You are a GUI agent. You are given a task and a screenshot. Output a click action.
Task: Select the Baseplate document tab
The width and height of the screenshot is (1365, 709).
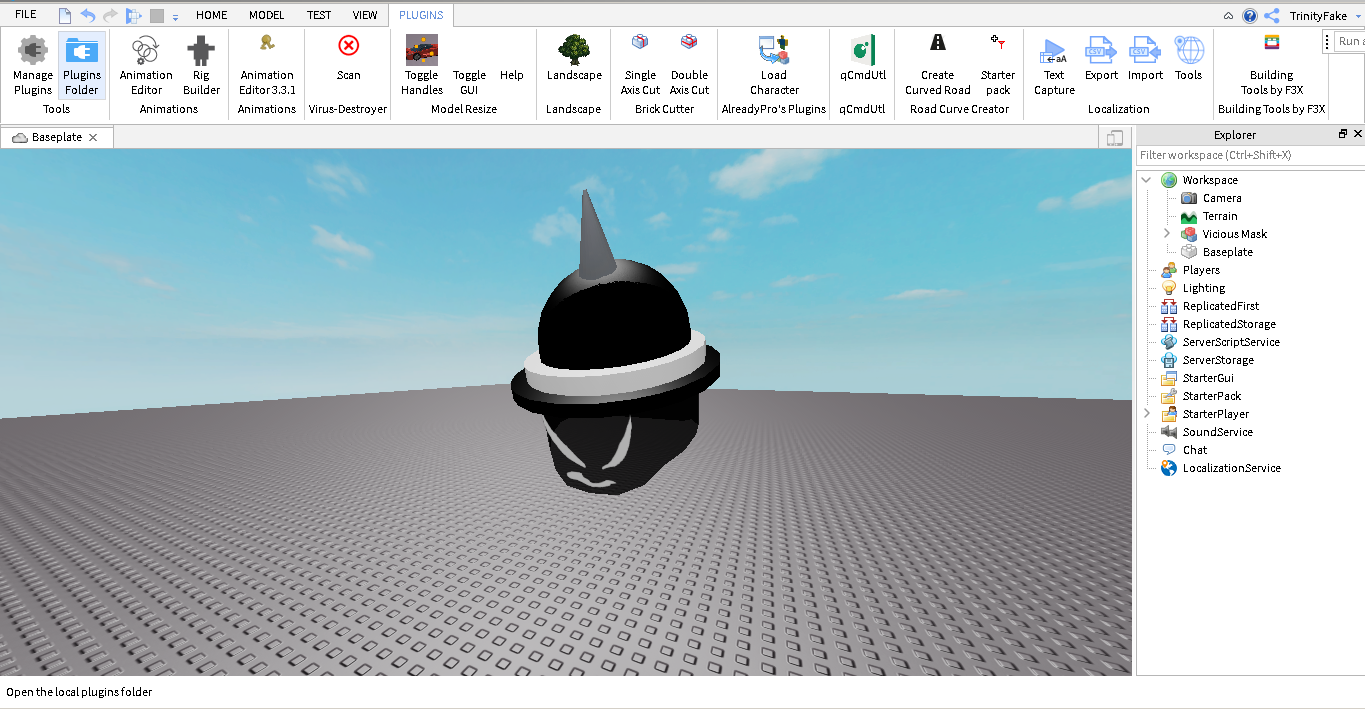(56, 137)
